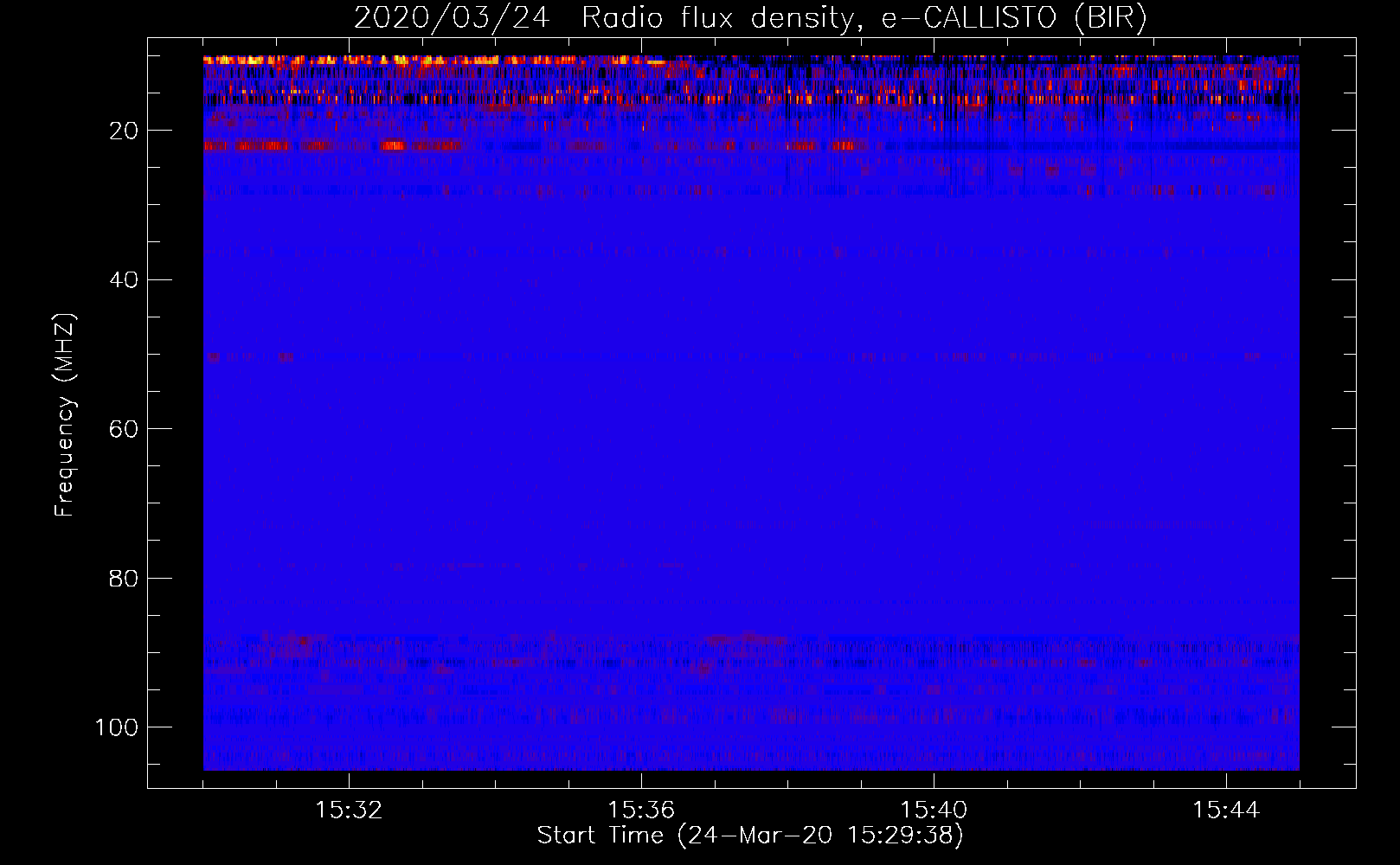Image resolution: width=1400 pixels, height=865 pixels.
Task: Click the 15:36 time tick label
Action: (641, 811)
